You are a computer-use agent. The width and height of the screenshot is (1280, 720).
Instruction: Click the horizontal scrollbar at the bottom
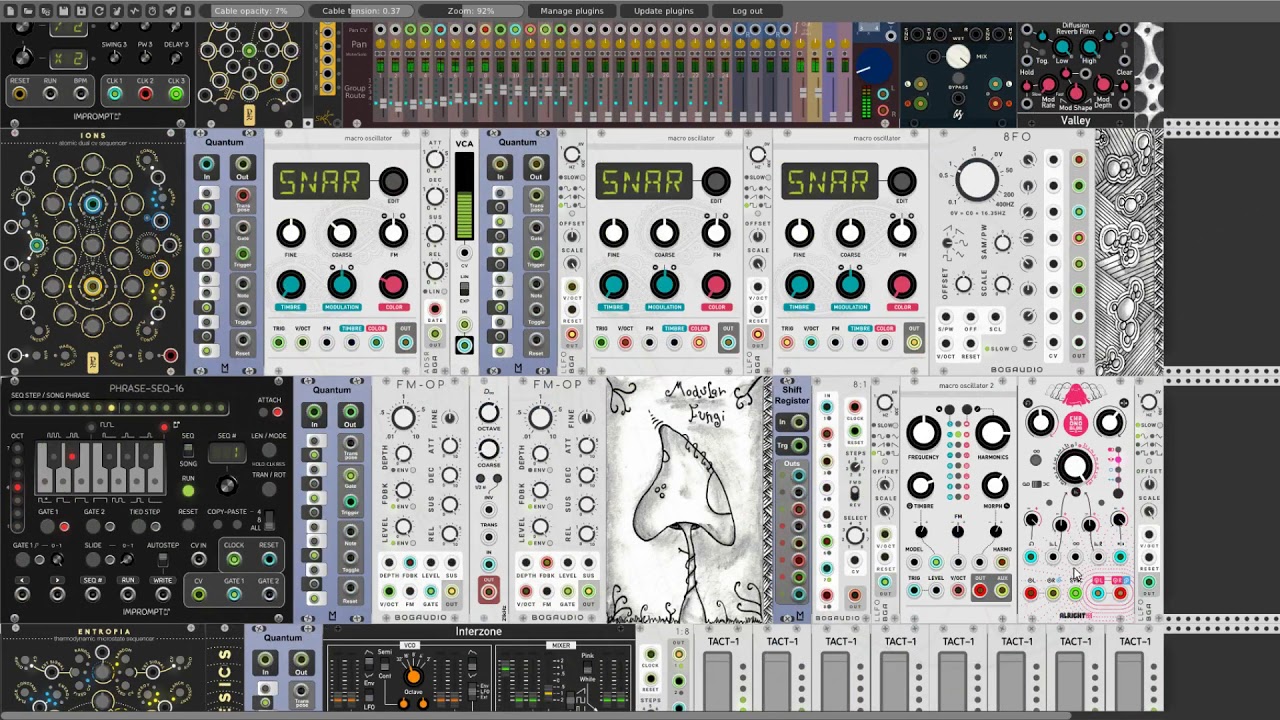click(x=535, y=716)
